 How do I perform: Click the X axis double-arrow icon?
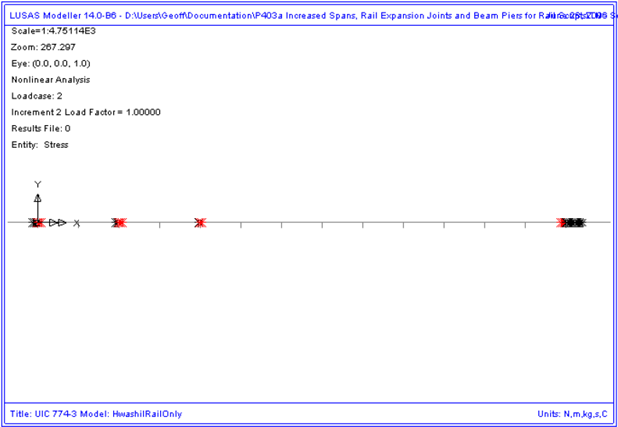tap(58, 222)
